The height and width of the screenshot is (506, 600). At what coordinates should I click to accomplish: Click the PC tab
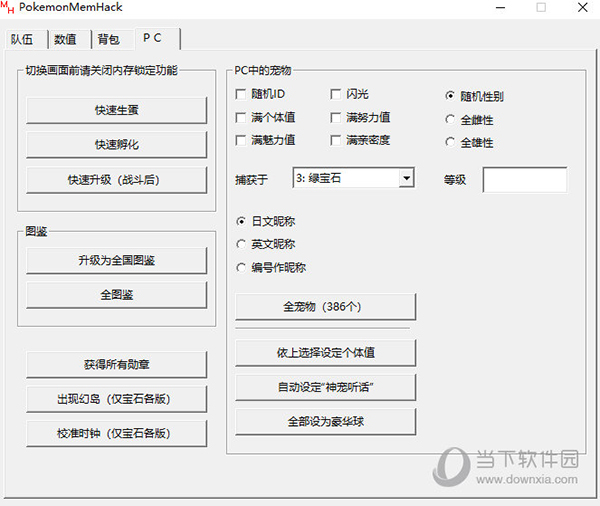point(157,38)
